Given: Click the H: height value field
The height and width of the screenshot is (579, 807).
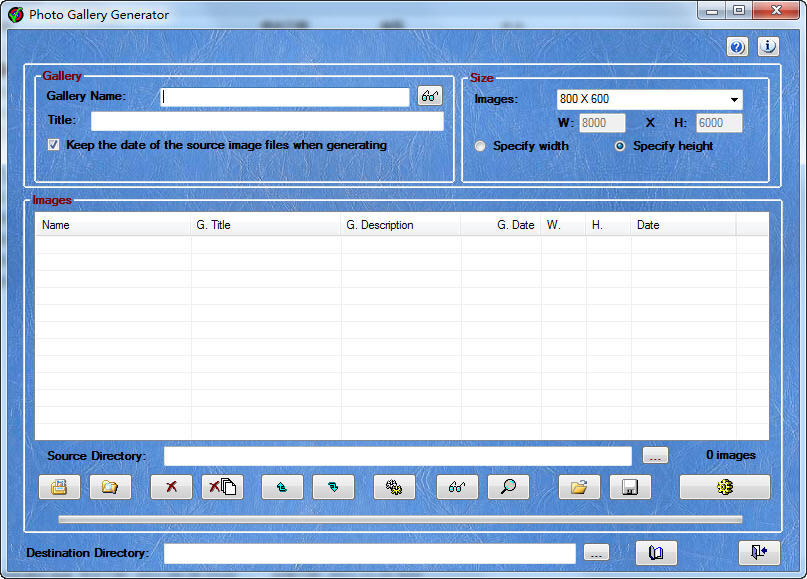Looking at the screenshot, I should pos(719,123).
